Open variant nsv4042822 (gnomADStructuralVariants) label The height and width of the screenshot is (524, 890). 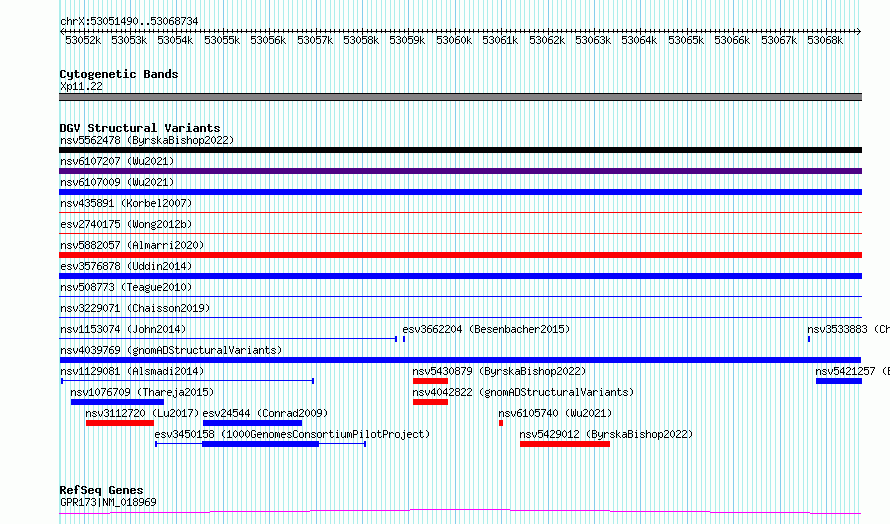coord(523,392)
